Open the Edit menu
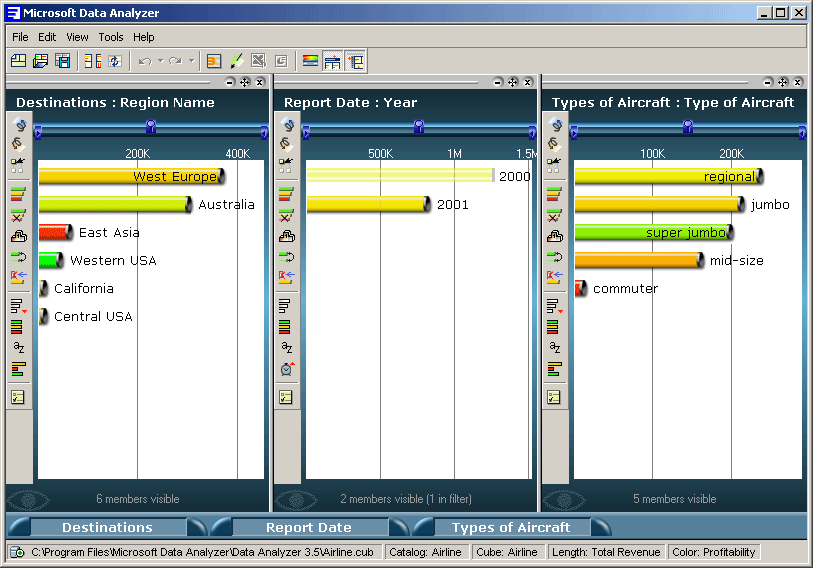This screenshot has height=568, width=813. pos(47,37)
